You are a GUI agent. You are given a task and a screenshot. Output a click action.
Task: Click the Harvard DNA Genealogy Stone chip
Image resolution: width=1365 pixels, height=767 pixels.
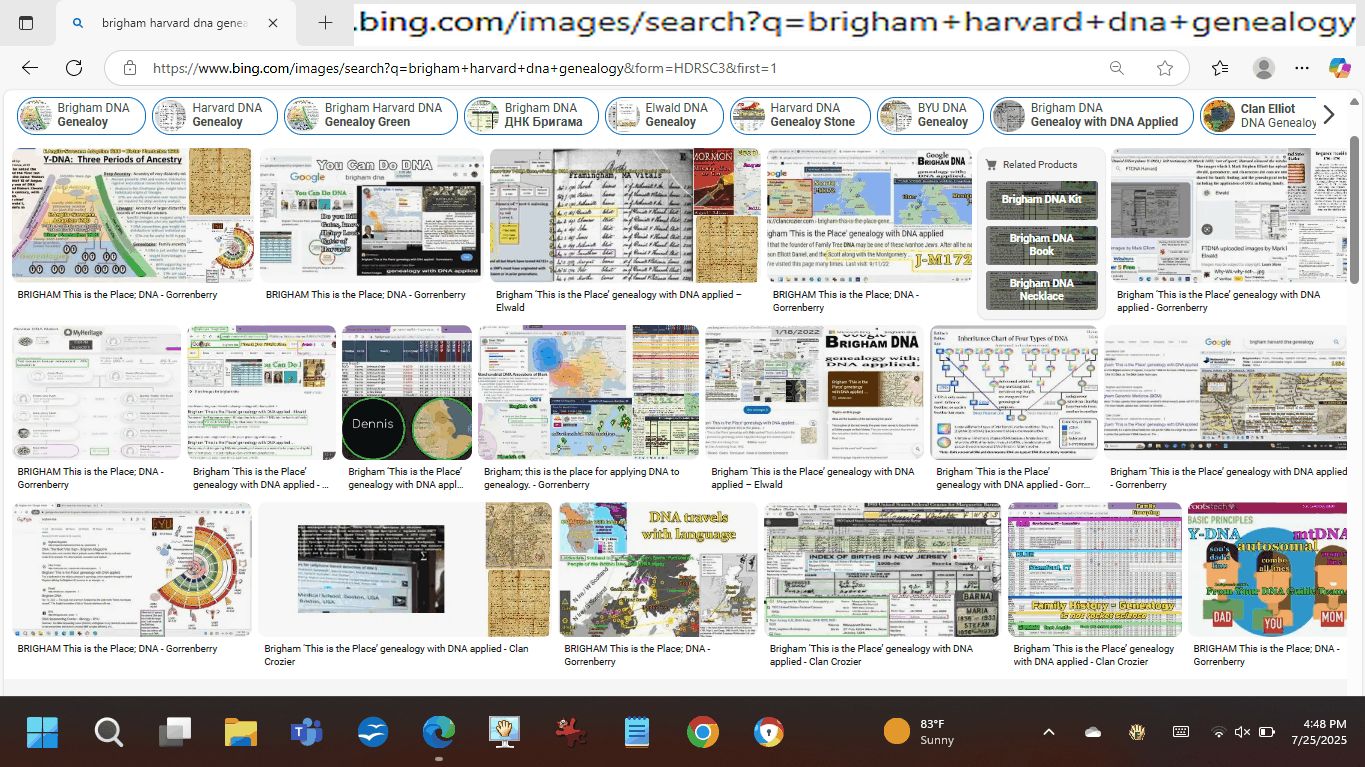tap(798, 115)
